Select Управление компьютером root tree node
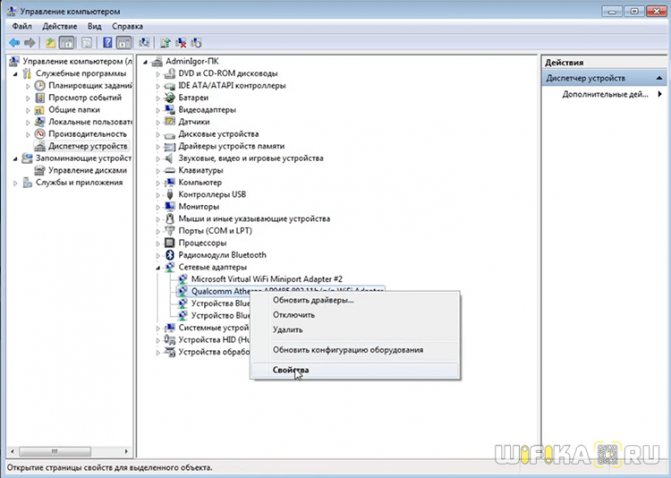Viewport: 671px width, 478px height. pos(77,62)
